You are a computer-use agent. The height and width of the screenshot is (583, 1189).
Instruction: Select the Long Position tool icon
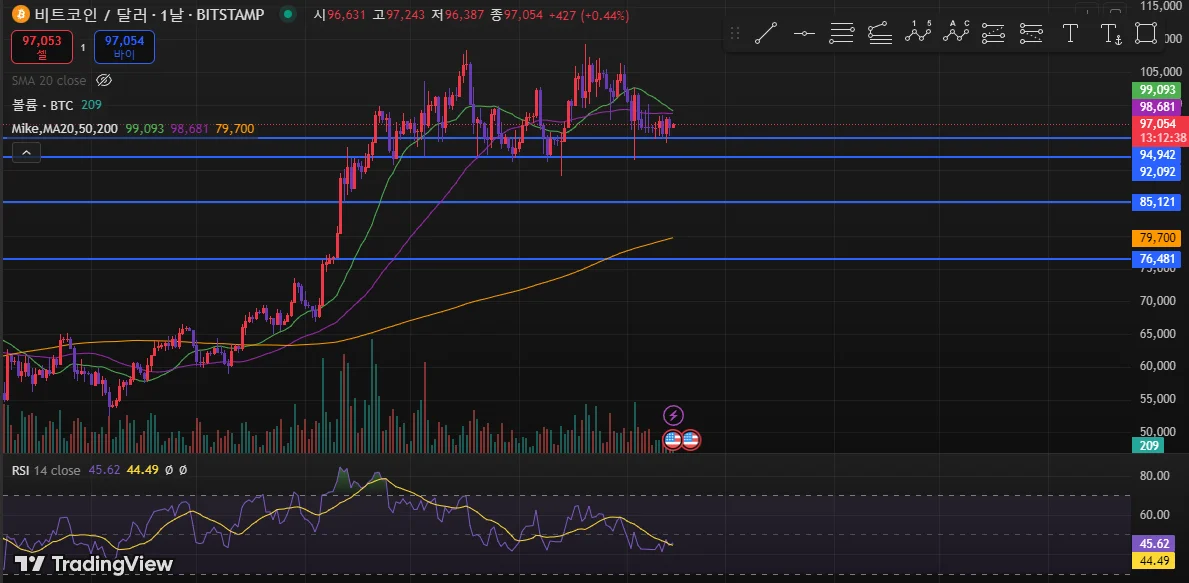(x=993, y=33)
